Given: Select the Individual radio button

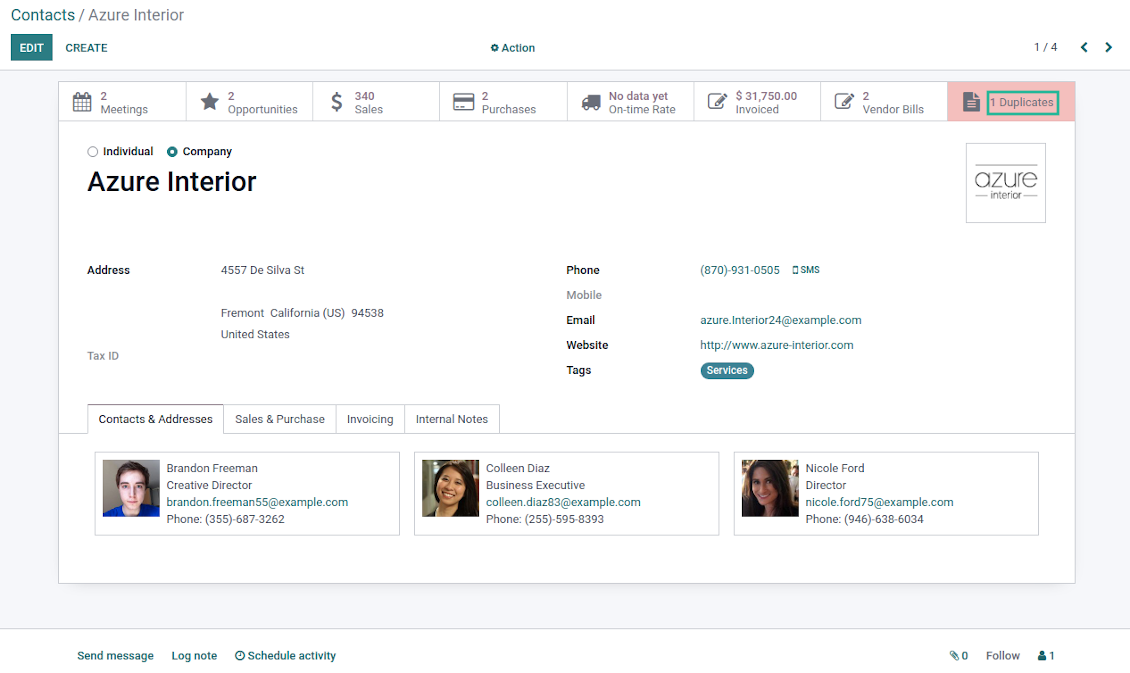Looking at the screenshot, I should [x=92, y=152].
